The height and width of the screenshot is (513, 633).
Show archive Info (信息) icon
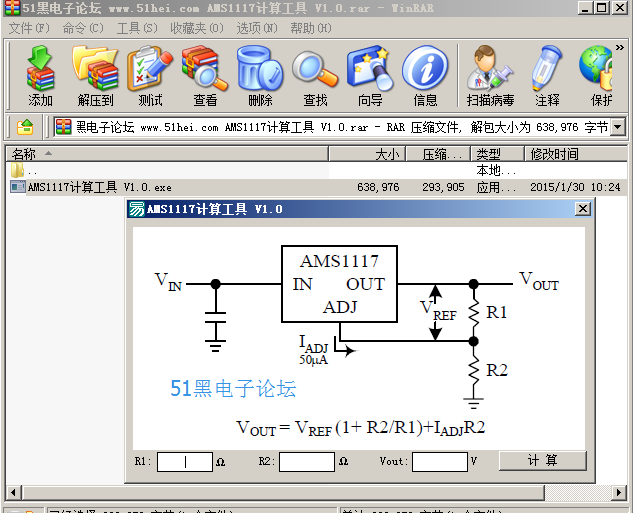(425, 75)
